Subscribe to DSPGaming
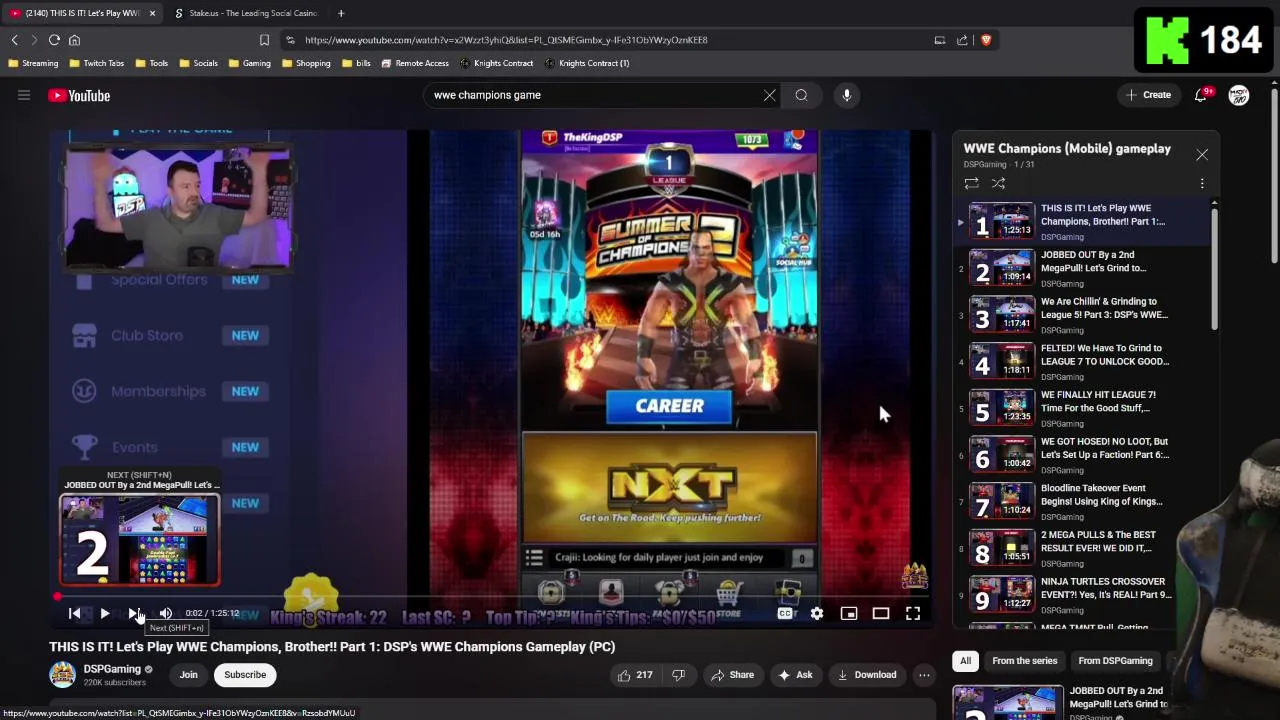1280x720 pixels. tap(245, 675)
